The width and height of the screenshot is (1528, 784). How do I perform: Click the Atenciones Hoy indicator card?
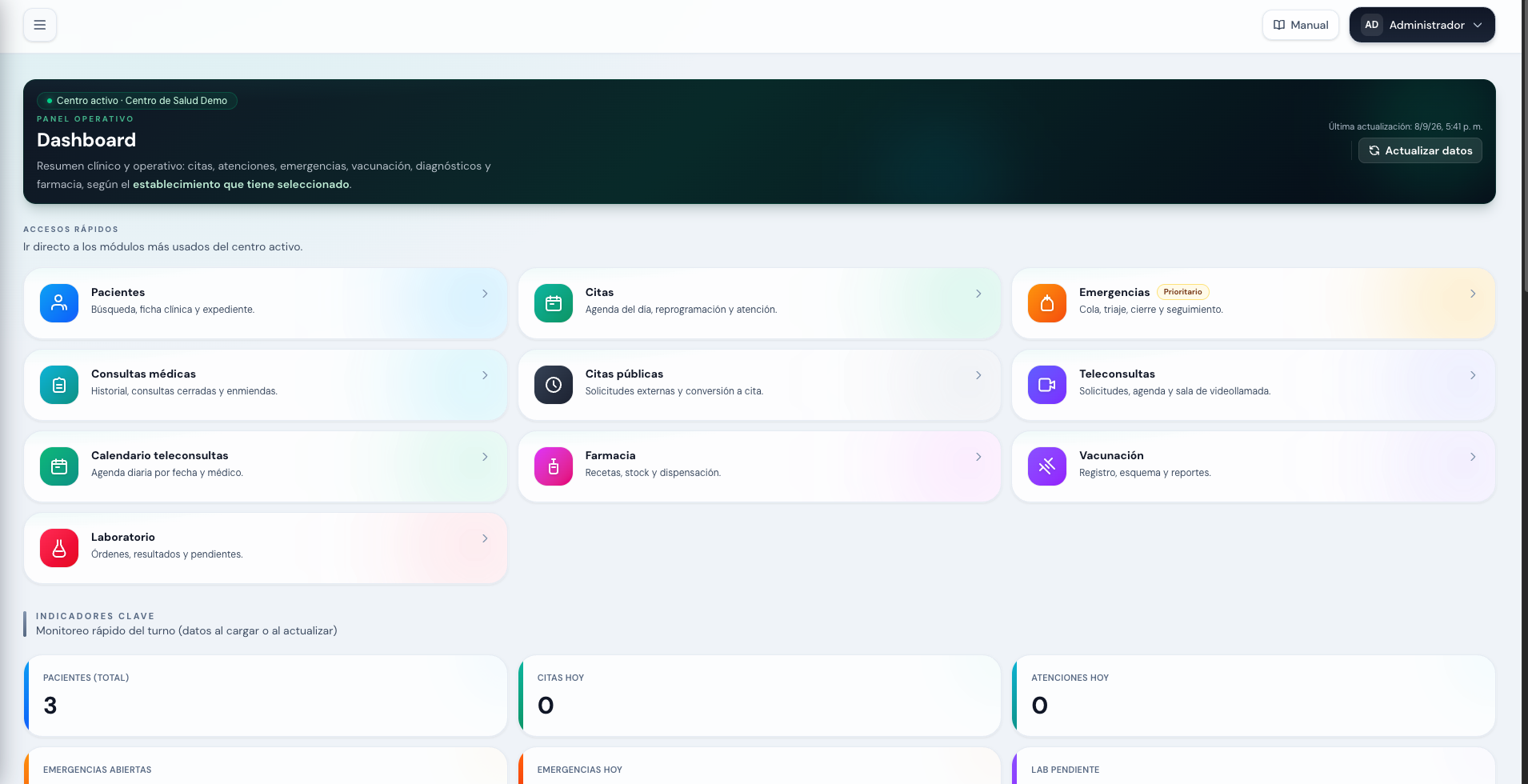(1254, 696)
